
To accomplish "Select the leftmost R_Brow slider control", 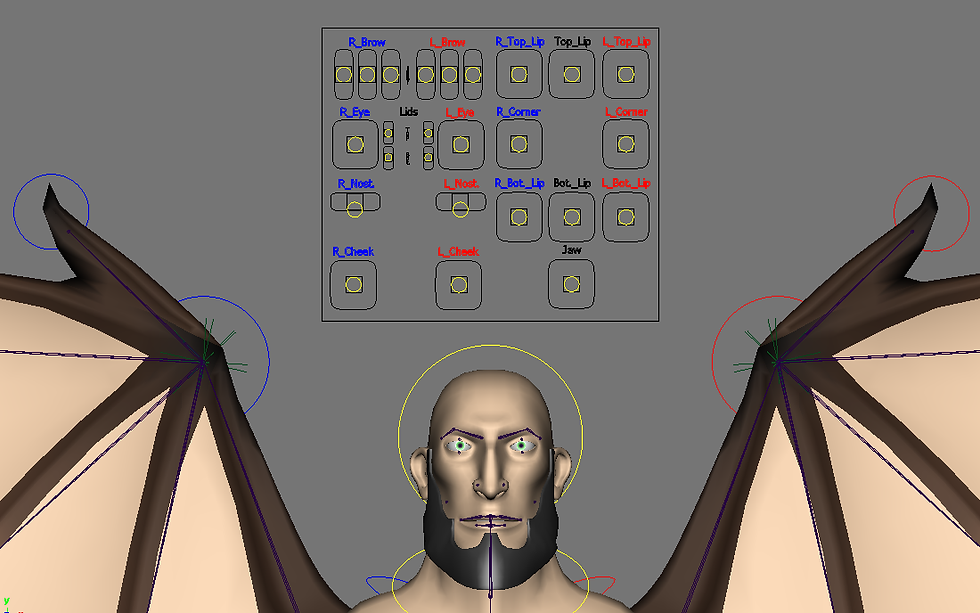I will pos(344,75).
